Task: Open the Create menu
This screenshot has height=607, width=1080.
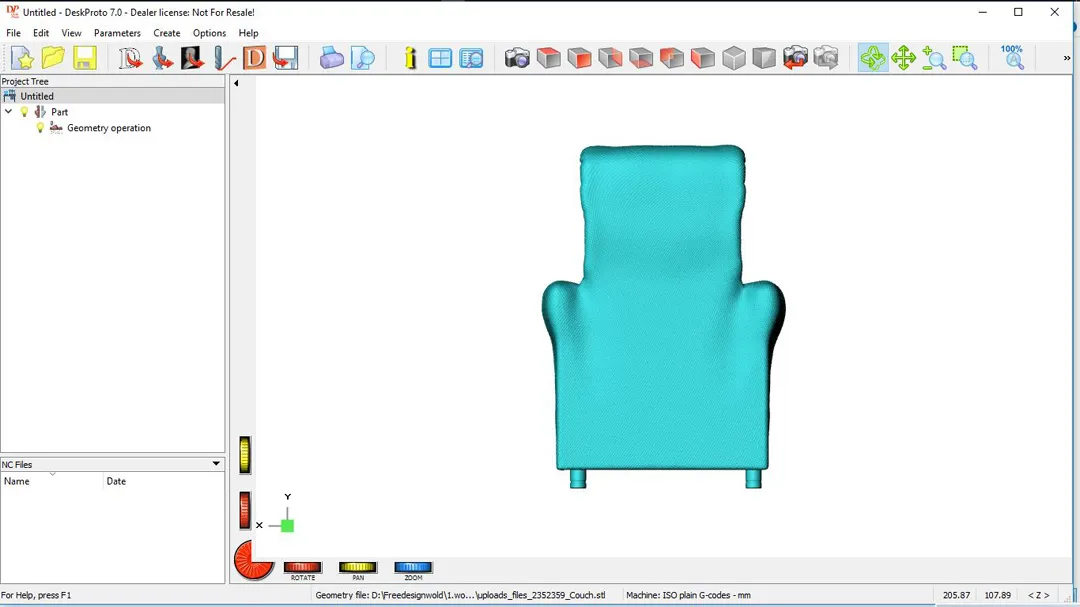Action: click(x=166, y=33)
